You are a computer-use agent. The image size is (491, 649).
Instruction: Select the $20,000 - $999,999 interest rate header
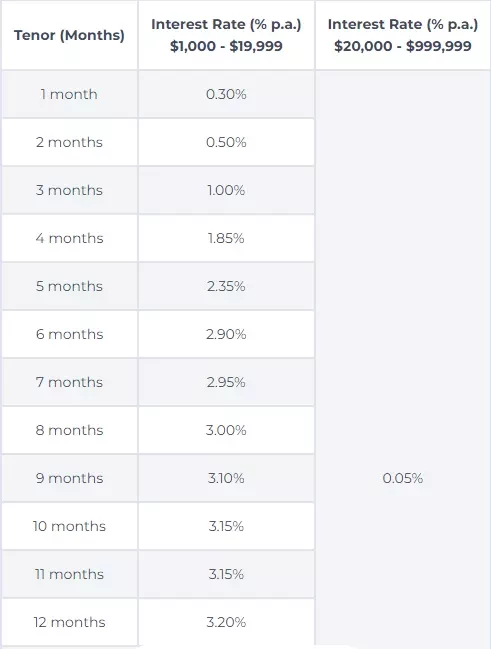click(403, 35)
